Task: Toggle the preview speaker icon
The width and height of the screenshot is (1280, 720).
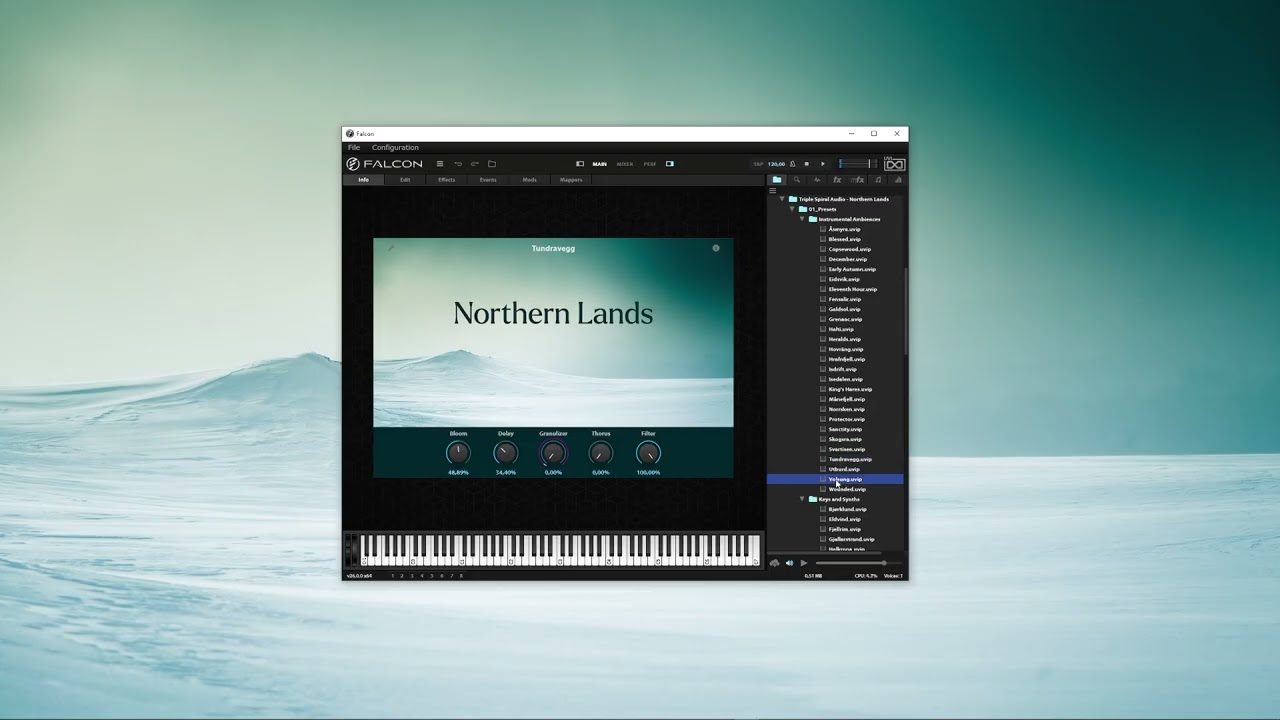Action: click(789, 563)
